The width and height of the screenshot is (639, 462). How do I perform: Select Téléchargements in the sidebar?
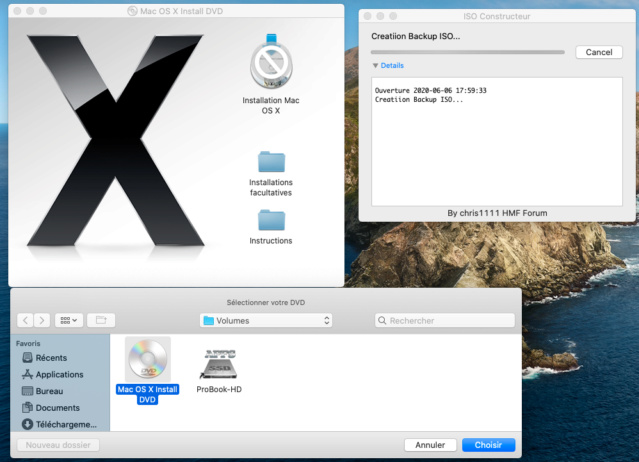tap(59, 425)
